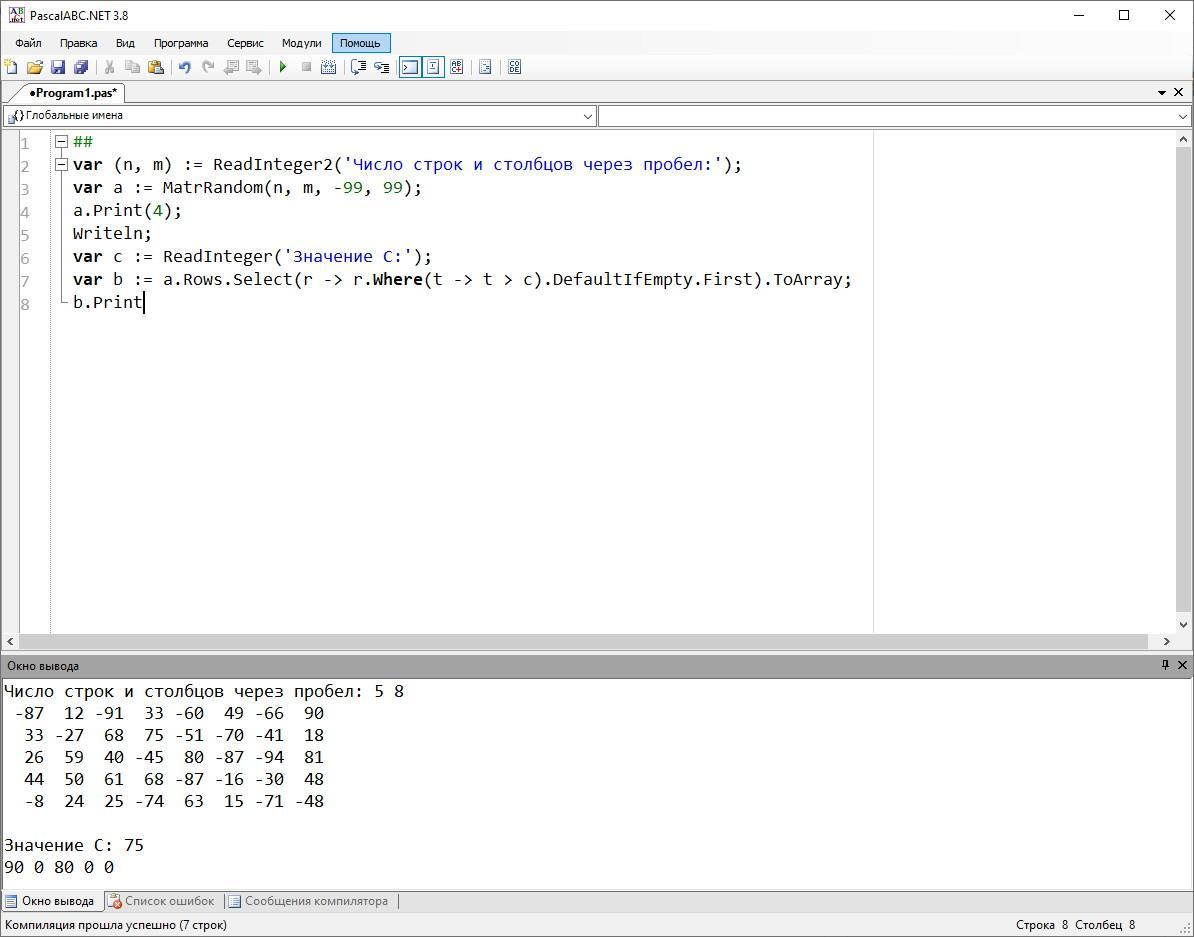Run the program with the green play icon
The width and height of the screenshot is (1194, 937).
coord(283,67)
